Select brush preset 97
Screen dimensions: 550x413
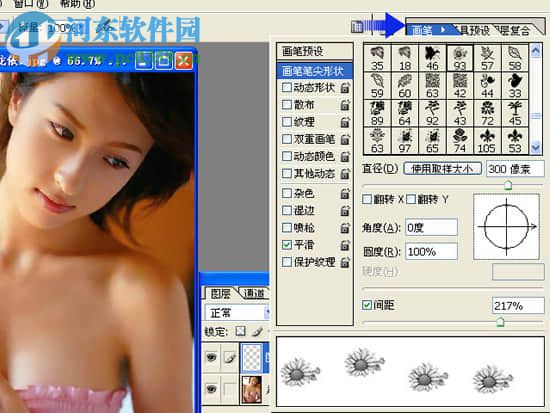click(x=405, y=140)
